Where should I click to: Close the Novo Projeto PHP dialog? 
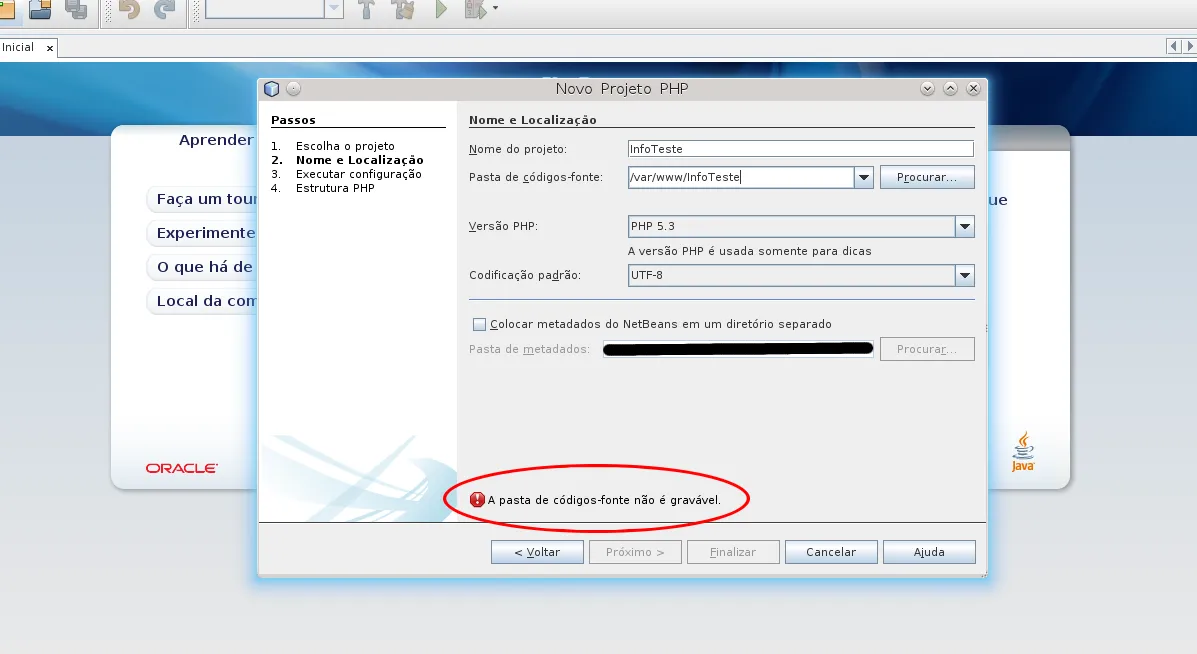coord(973,89)
